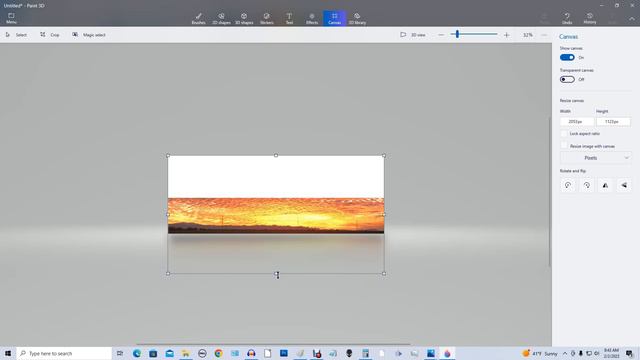Viewport: 640px width, 360px height.
Task: Click the top-left canvas resize handle
Action: coord(168,156)
